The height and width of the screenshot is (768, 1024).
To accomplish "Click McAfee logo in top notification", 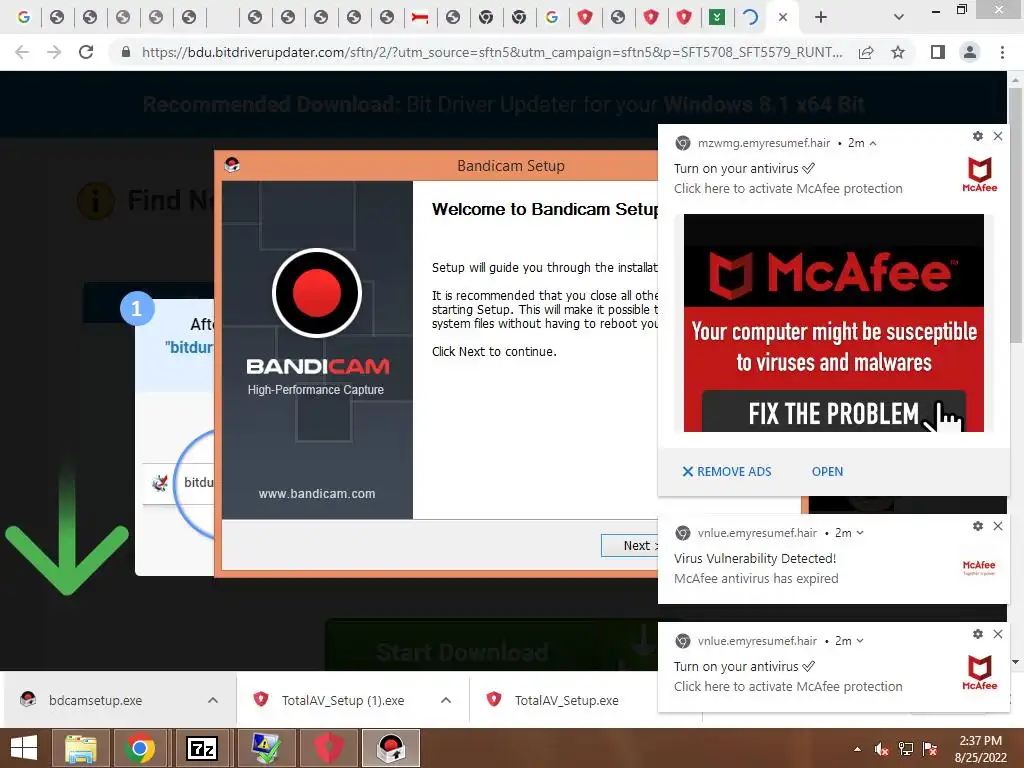I will pos(980,174).
